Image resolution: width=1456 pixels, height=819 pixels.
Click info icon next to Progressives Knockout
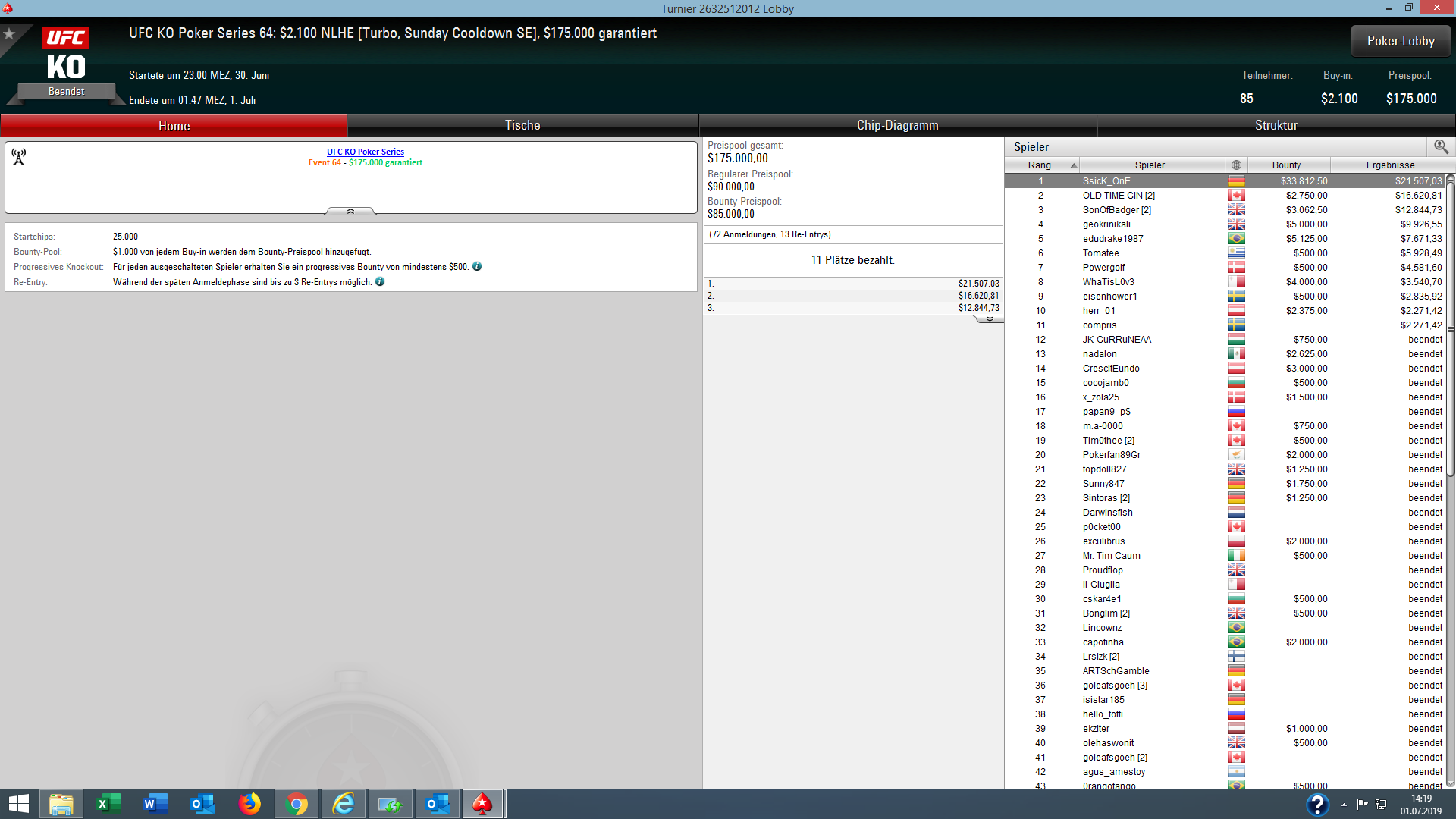[477, 267]
